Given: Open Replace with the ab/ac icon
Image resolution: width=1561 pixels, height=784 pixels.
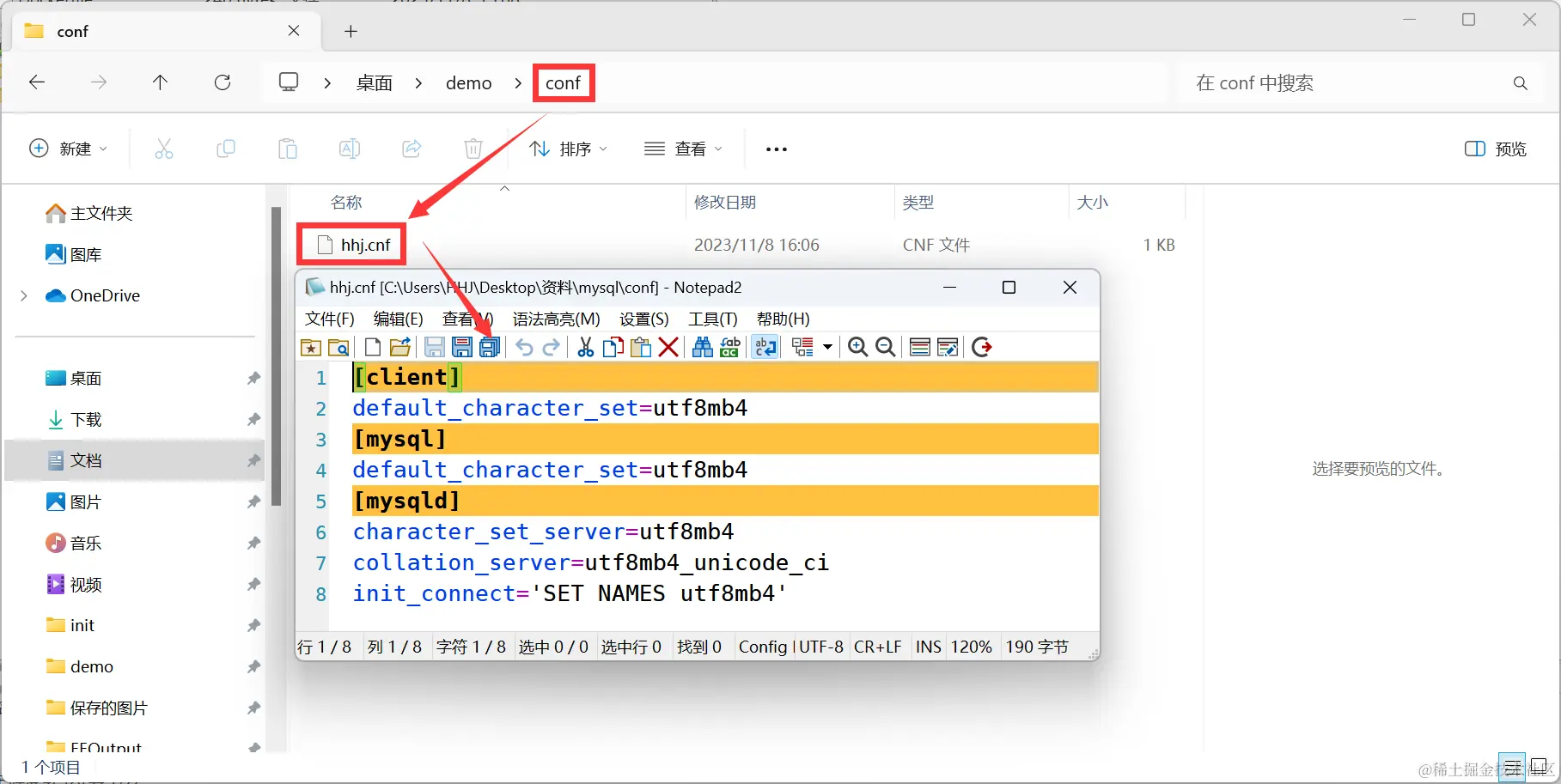Looking at the screenshot, I should pyautogui.click(x=730, y=347).
